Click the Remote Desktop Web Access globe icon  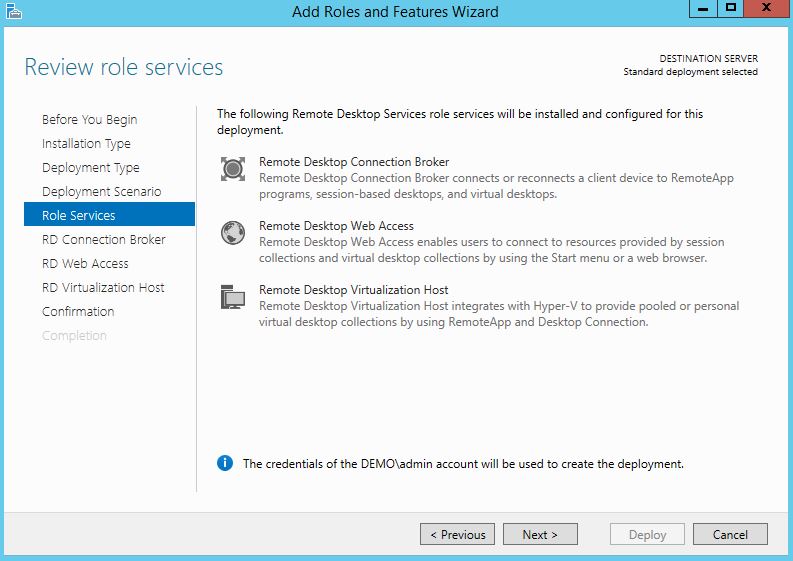pos(233,233)
